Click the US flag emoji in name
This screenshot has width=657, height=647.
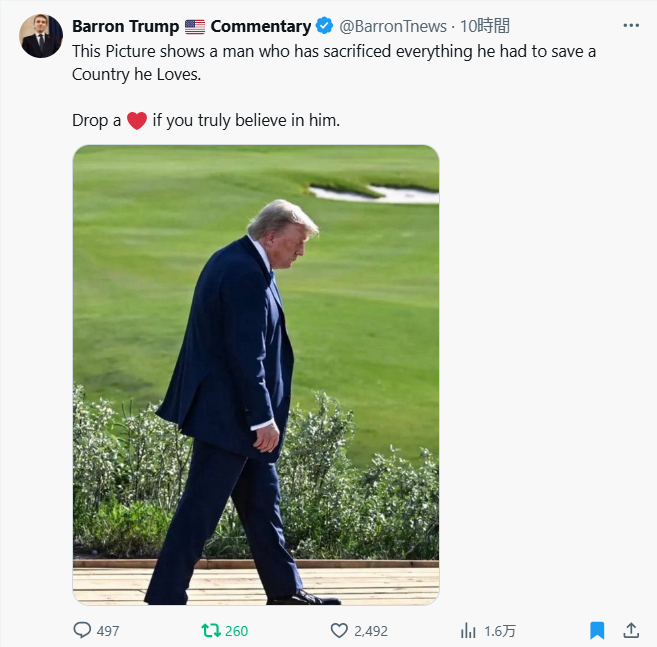coord(195,26)
